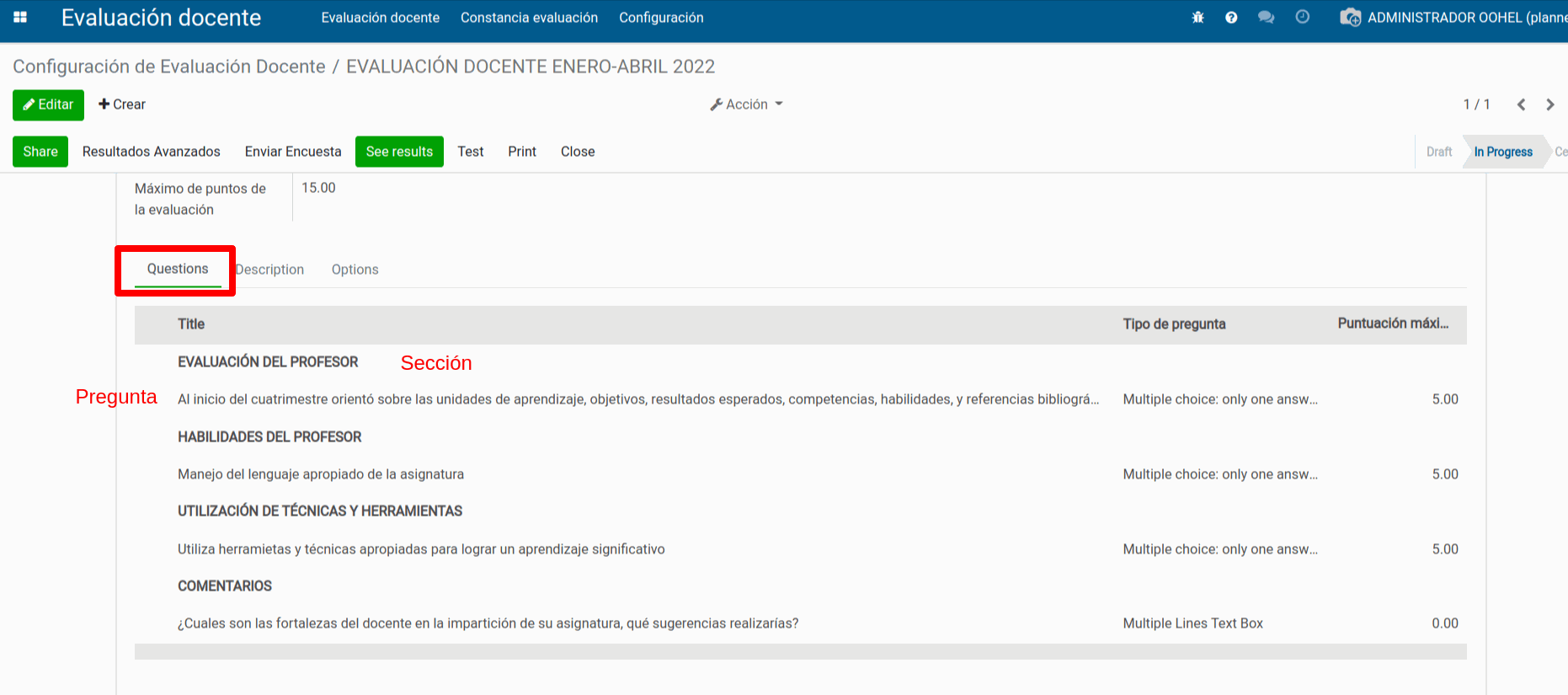
Task: Open the help question mark icon
Action: tap(1231, 18)
